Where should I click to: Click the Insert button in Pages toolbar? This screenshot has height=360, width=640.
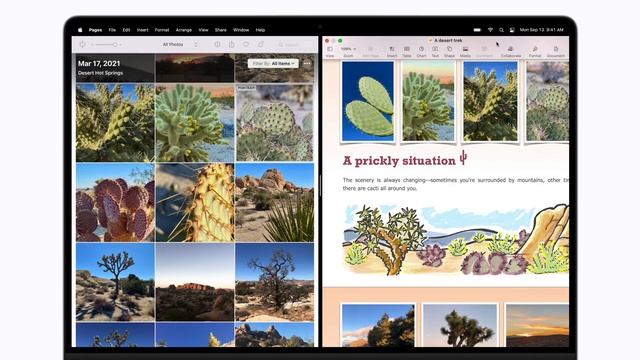(x=392, y=52)
